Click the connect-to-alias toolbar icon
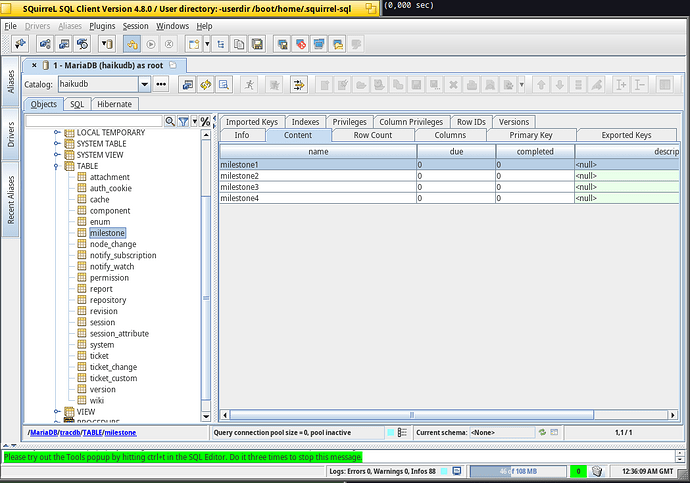This screenshot has width=690, height=483. (20, 44)
